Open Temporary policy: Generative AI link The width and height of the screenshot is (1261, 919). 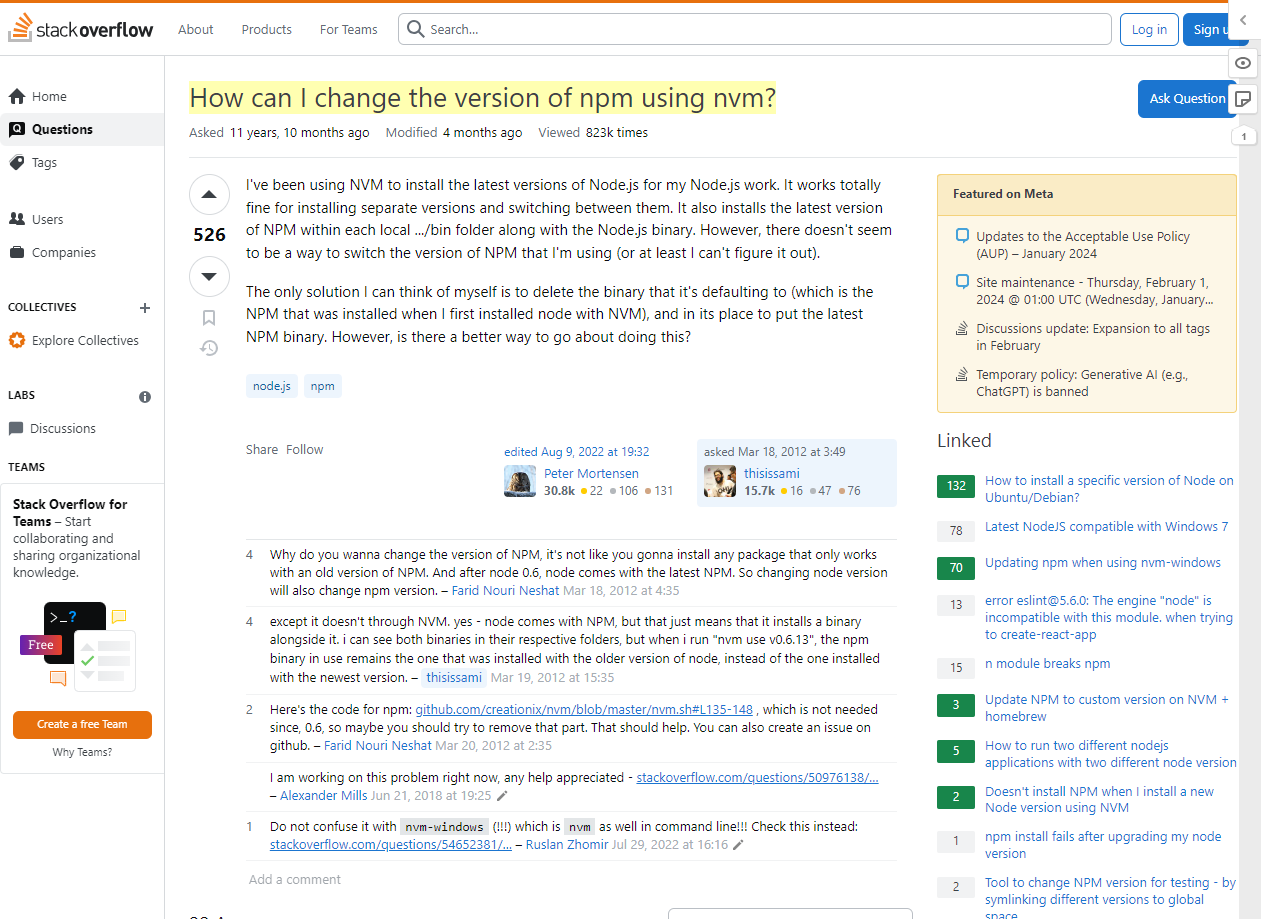[x=1082, y=383]
